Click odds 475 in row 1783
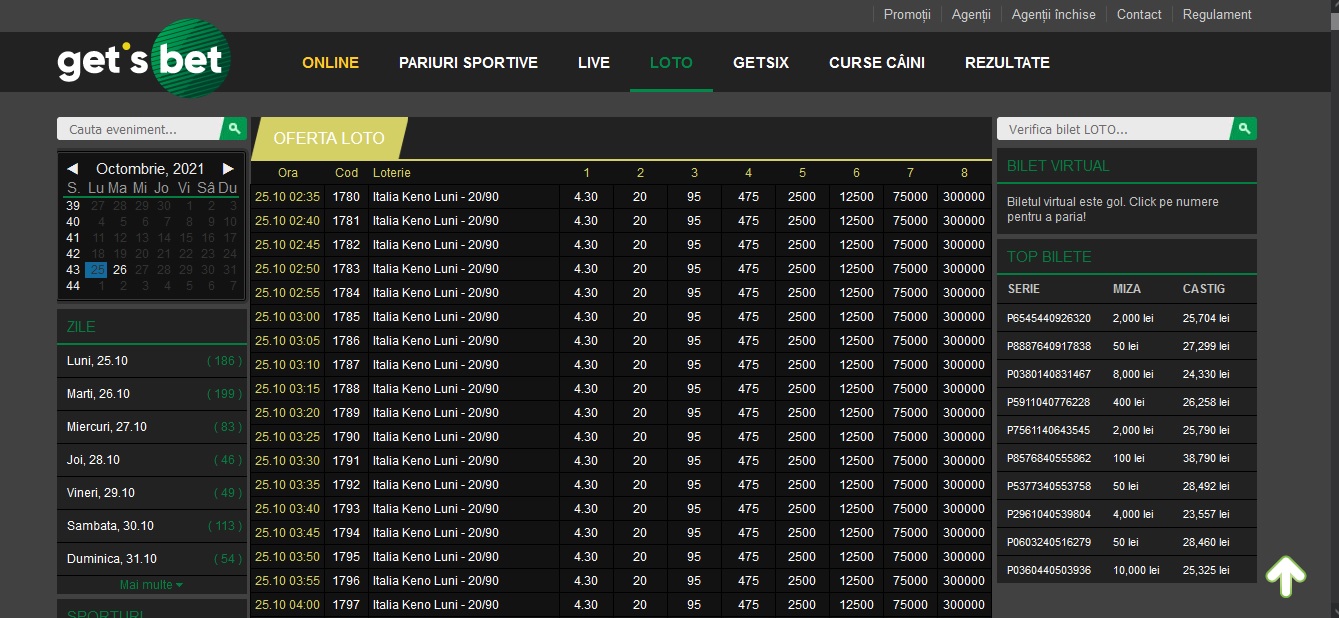Screen dimensions: 1339x618 [x=748, y=269]
